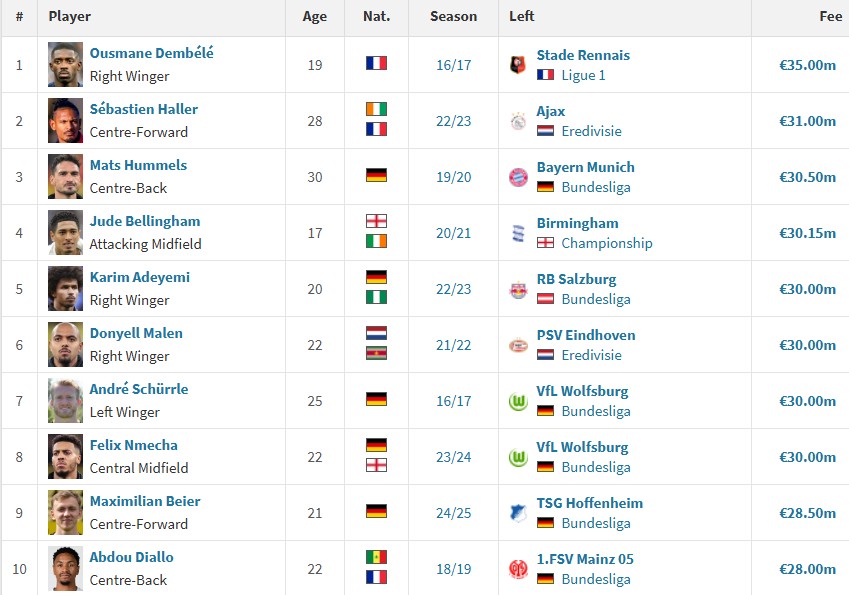Click the French flag in Dembélé's row
Screen dimensions: 849x595
(x=376, y=63)
